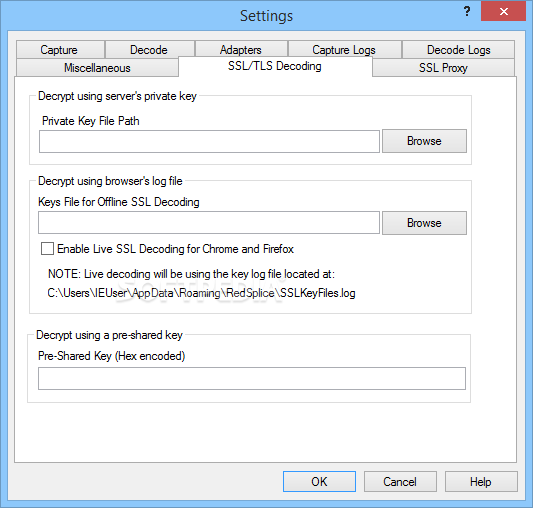Browse for the private key file
This screenshot has width=533, height=508.
click(x=424, y=141)
